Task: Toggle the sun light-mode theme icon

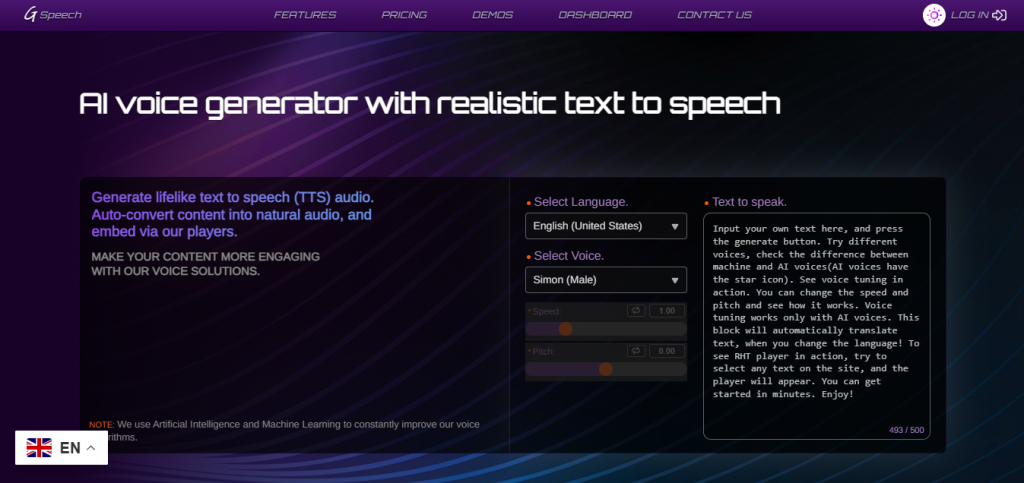Action: tap(934, 15)
